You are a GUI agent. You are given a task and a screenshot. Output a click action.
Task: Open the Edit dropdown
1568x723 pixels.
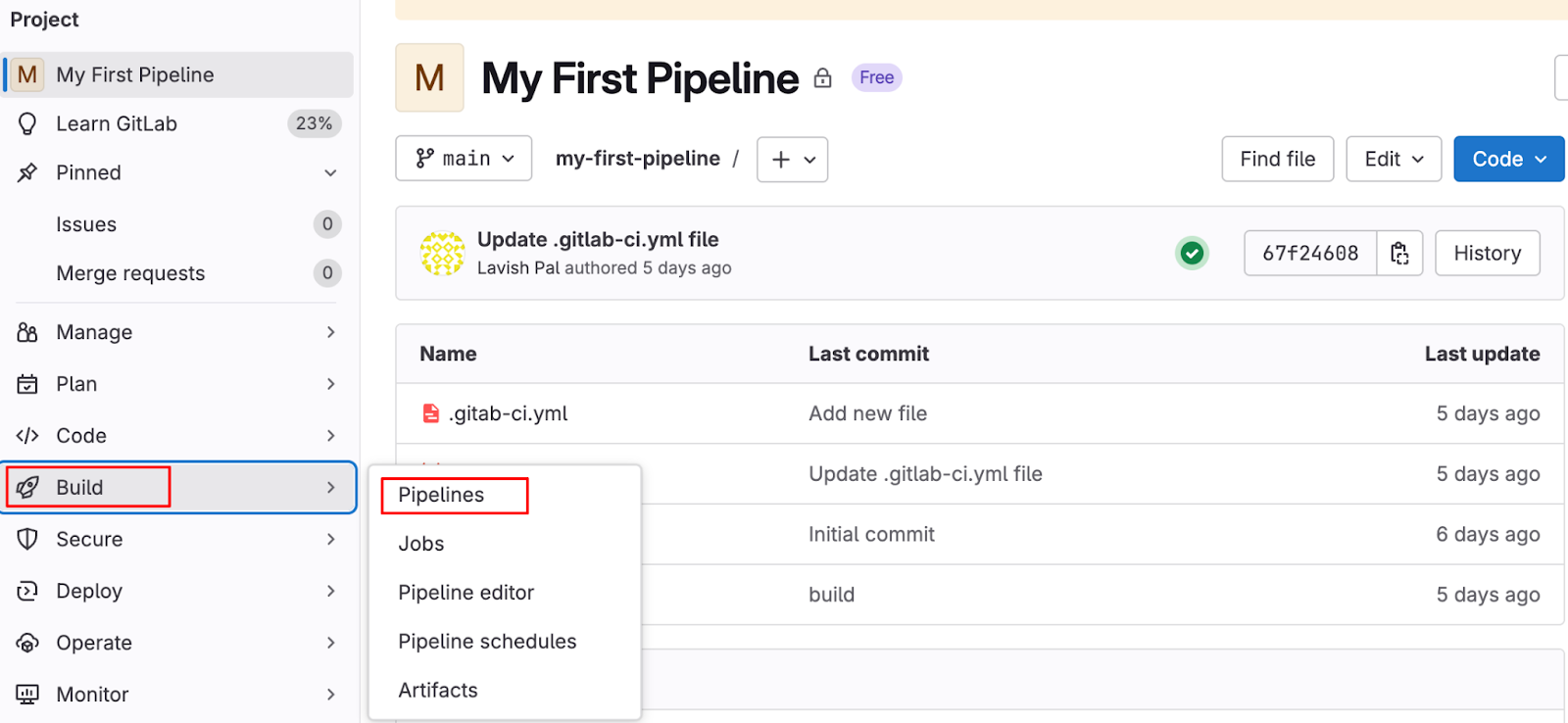point(1394,159)
